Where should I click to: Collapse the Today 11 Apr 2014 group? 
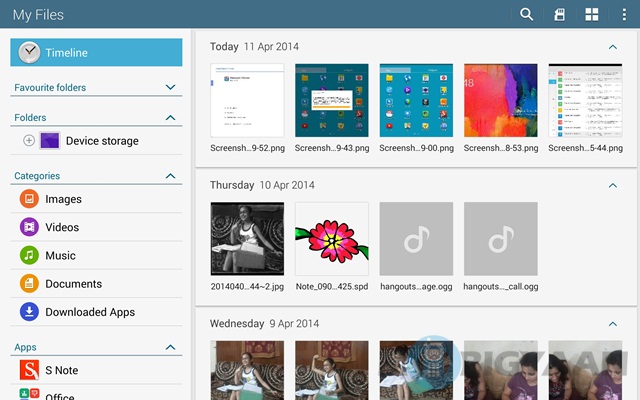(613, 47)
